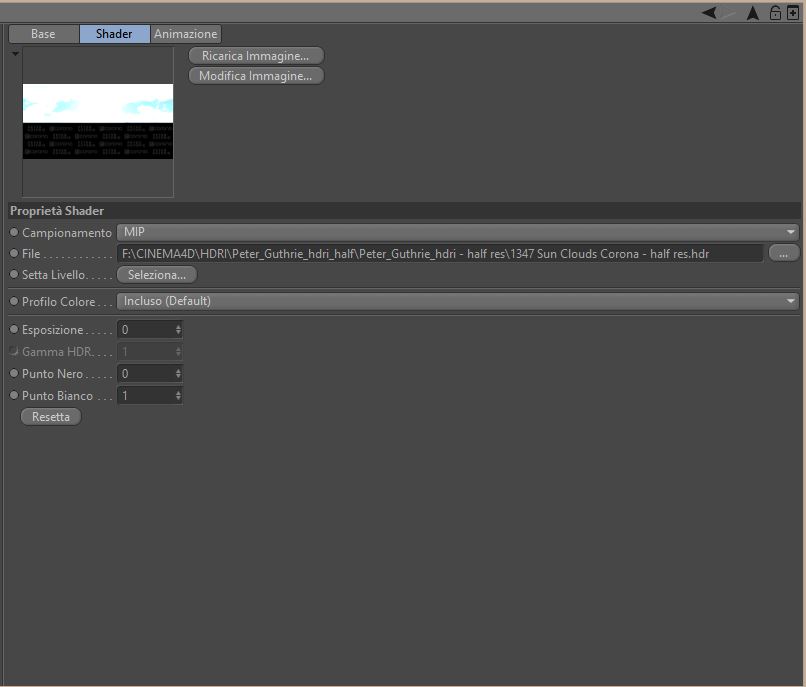The height and width of the screenshot is (687, 806).
Task: Toggle the Setta Livello animation dot
Action: [14, 275]
